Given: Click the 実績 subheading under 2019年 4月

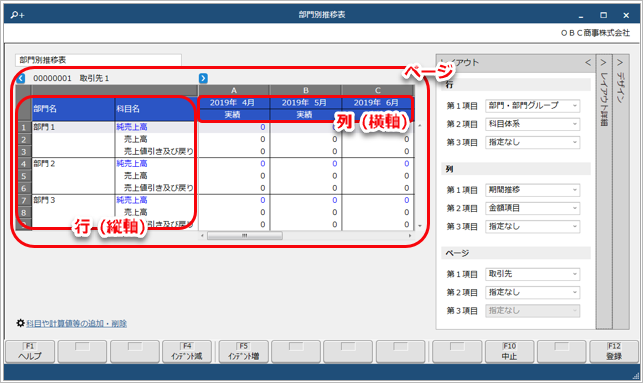Looking at the screenshot, I should tap(232, 115).
